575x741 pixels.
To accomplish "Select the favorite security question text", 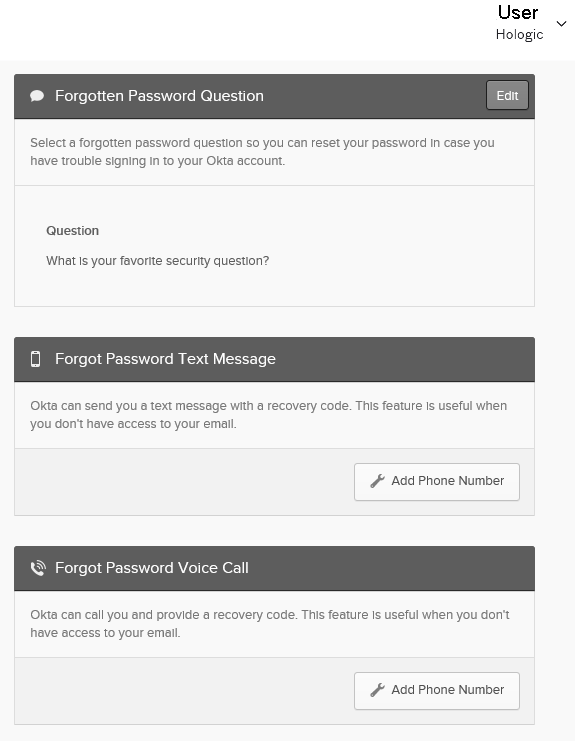I will coord(157,261).
